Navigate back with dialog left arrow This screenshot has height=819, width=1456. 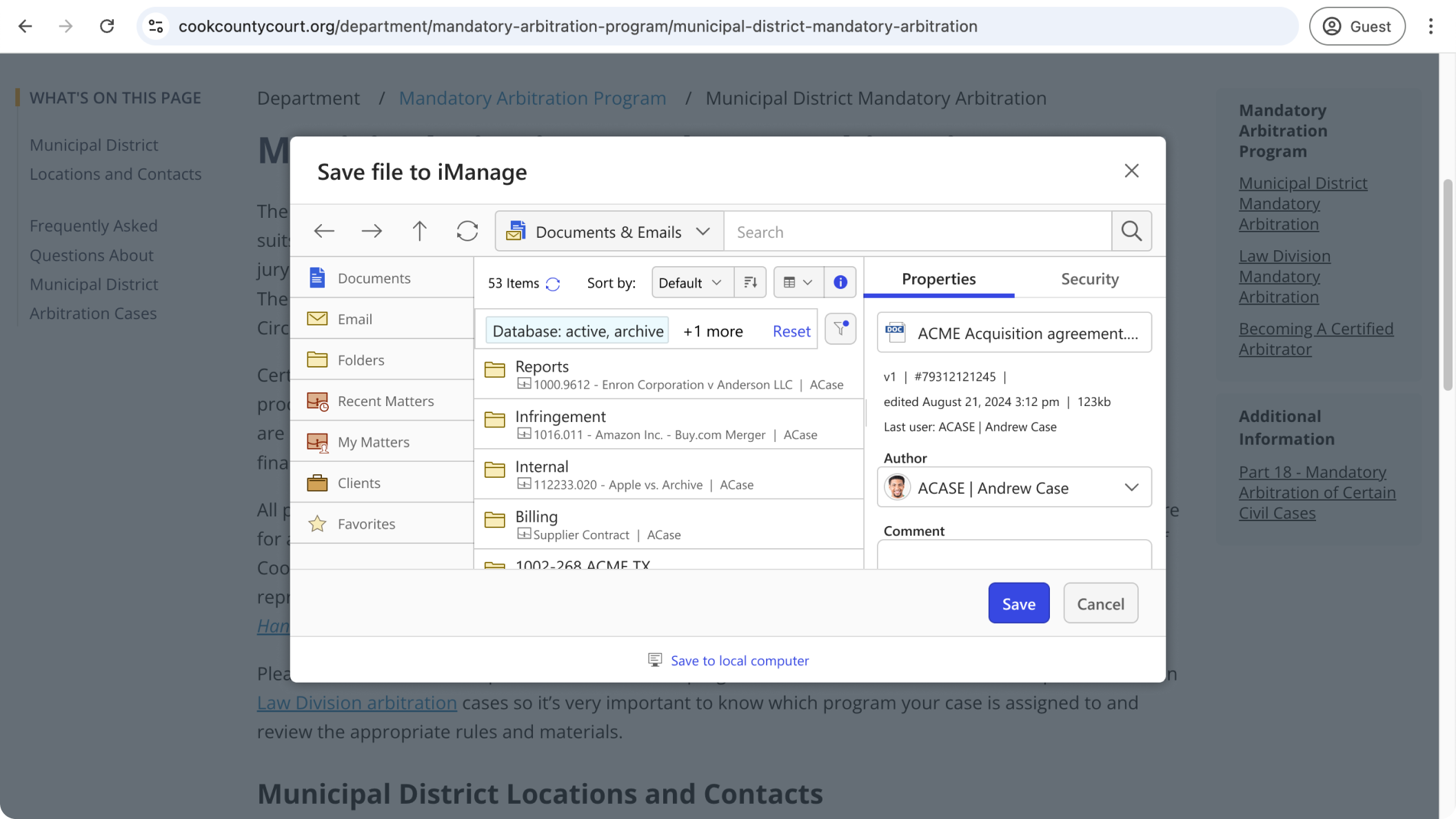324,231
